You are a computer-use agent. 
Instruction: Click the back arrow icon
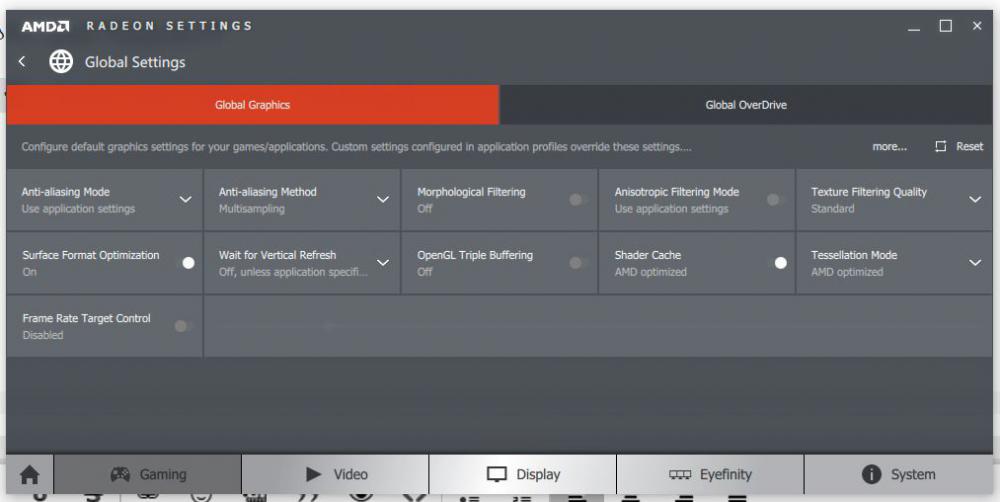point(22,62)
